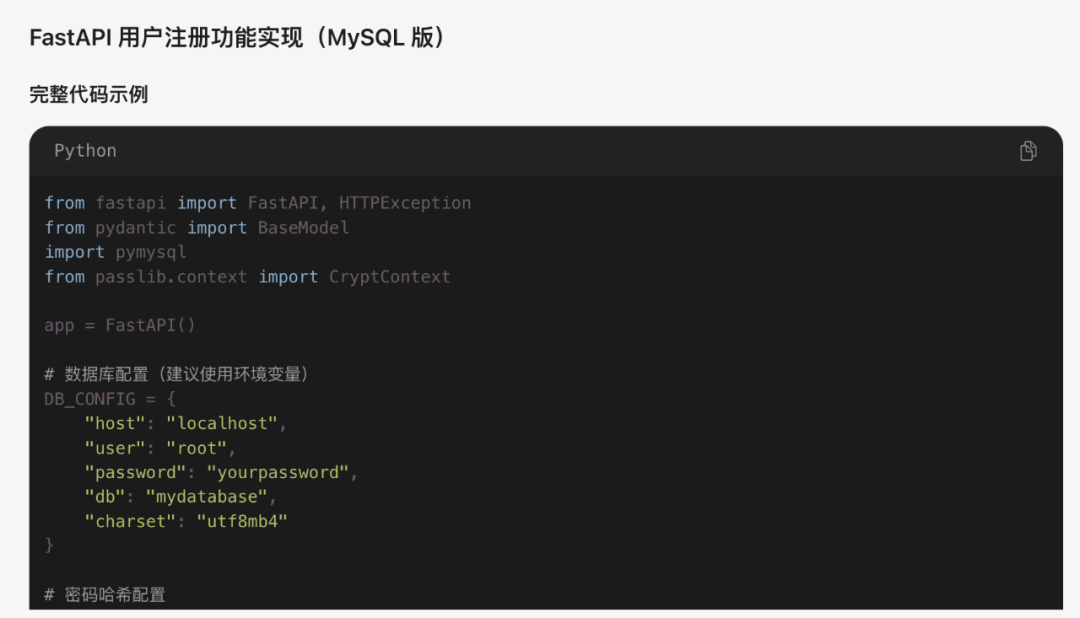
Task: Click the closing brace of DB_CONFIG
Action: (x=49, y=546)
